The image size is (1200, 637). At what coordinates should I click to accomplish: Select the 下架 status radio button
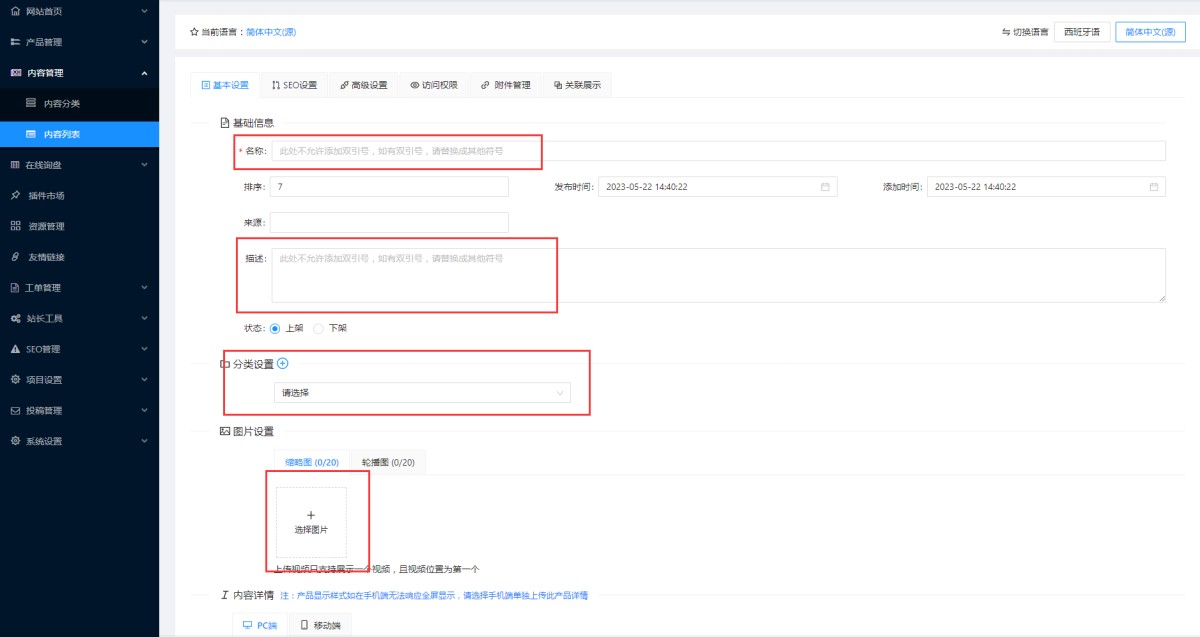pyautogui.click(x=319, y=328)
